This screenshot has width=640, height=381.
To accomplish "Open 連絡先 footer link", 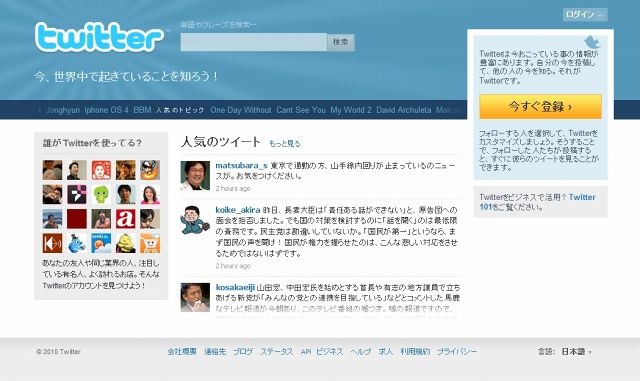I will [215, 352].
